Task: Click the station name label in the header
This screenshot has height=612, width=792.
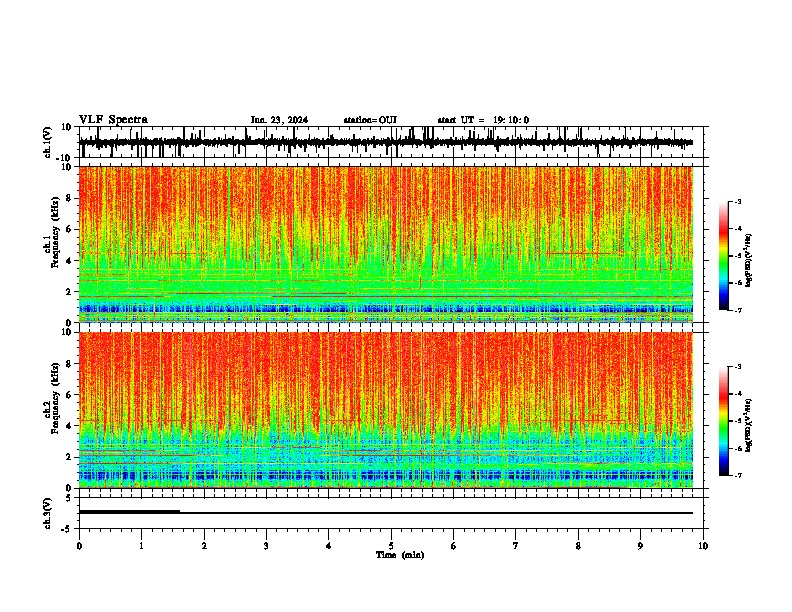Action: click(370, 120)
